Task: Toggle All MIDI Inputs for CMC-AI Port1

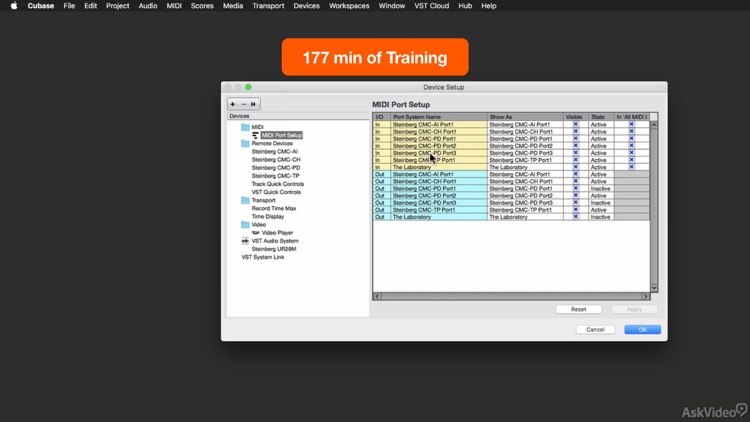Action: 631,124
